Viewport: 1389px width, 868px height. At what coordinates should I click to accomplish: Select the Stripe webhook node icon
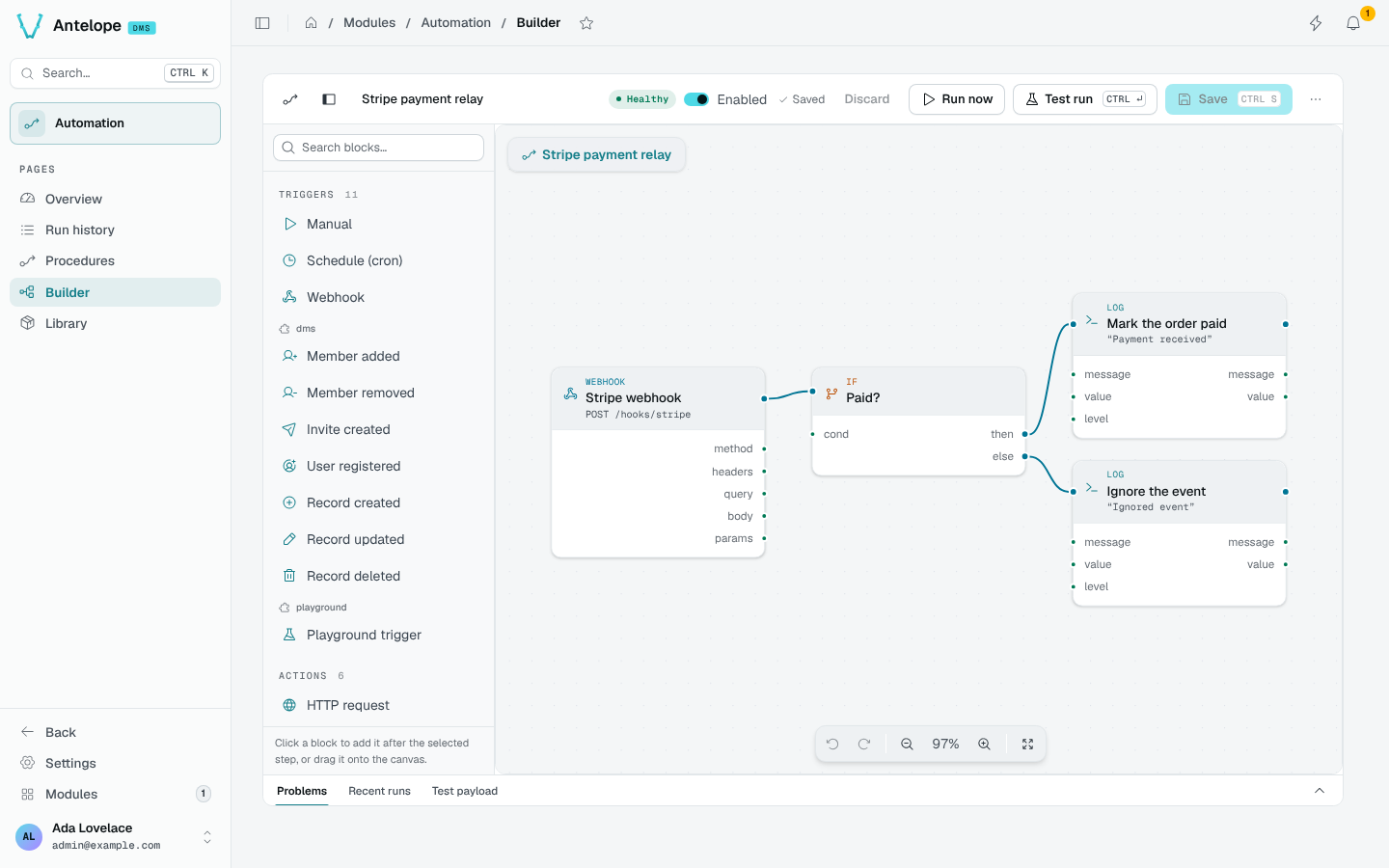(x=571, y=394)
